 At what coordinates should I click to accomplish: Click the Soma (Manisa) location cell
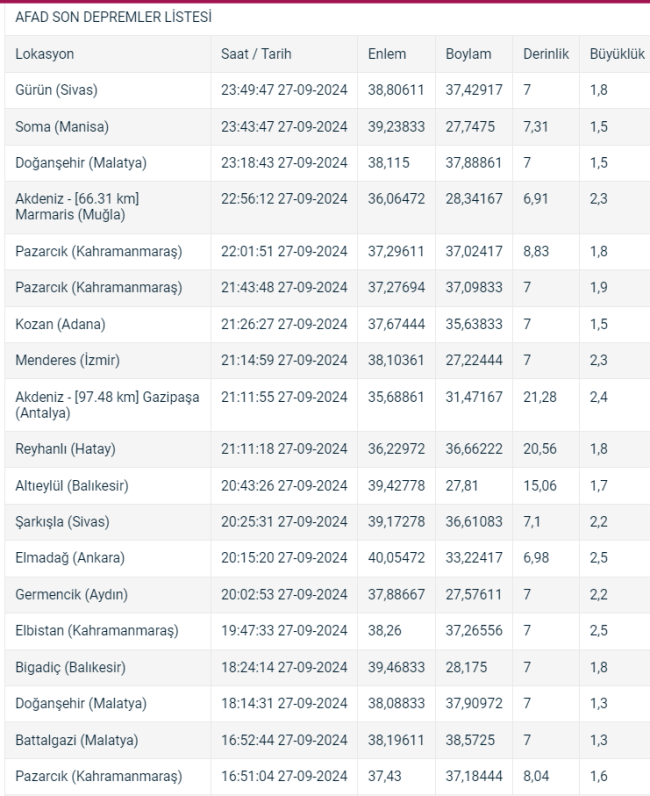[x=62, y=126]
